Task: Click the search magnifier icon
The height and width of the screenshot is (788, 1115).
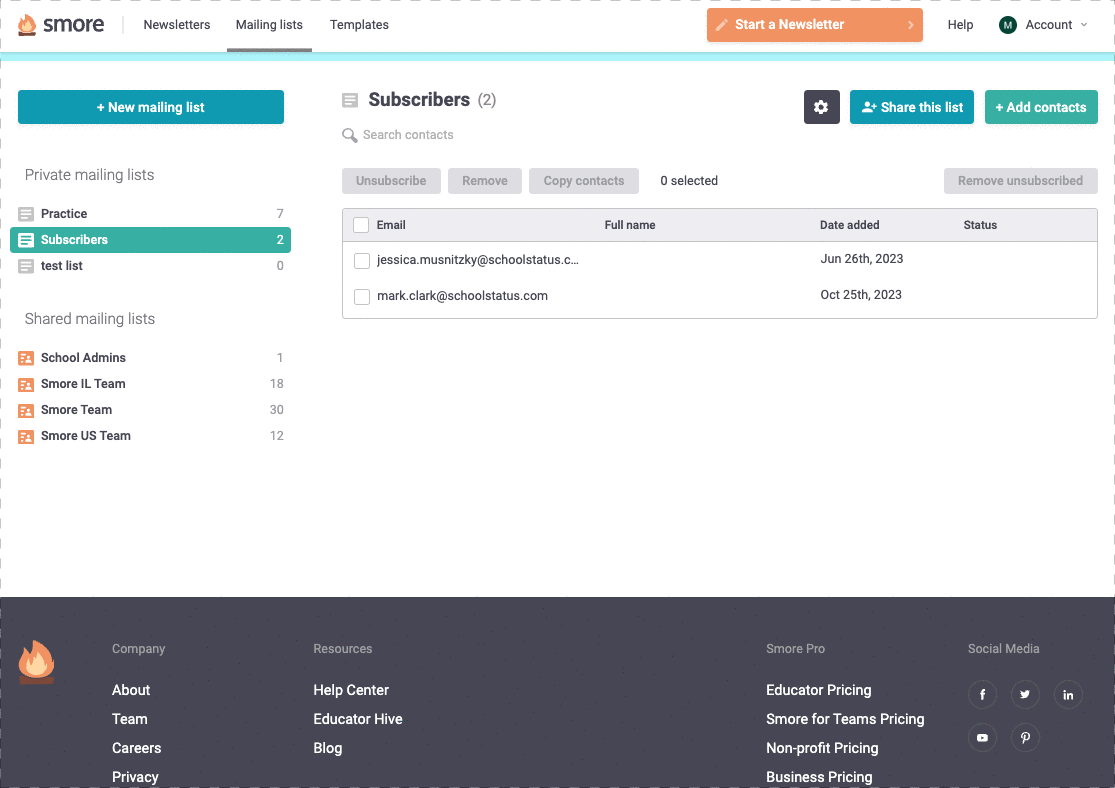Action: pyautogui.click(x=349, y=135)
